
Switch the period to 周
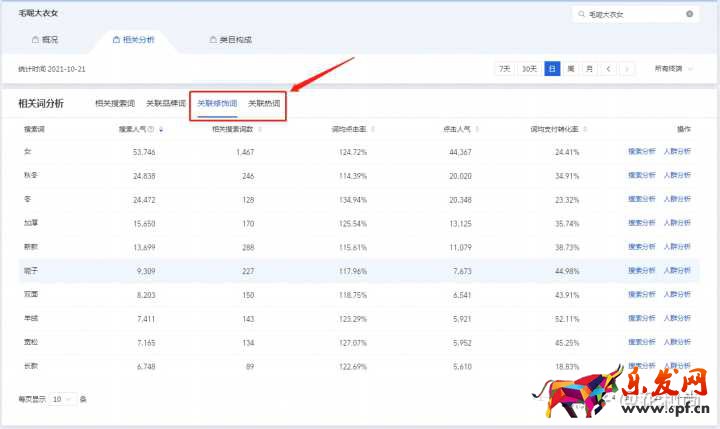pyautogui.click(x=570, y=69)
